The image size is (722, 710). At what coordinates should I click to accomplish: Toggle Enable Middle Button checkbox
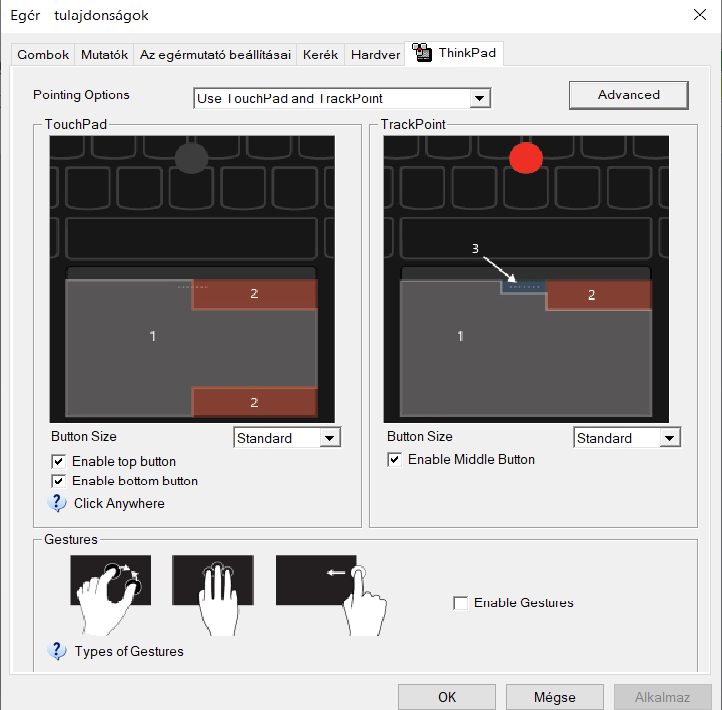[394, 460]
